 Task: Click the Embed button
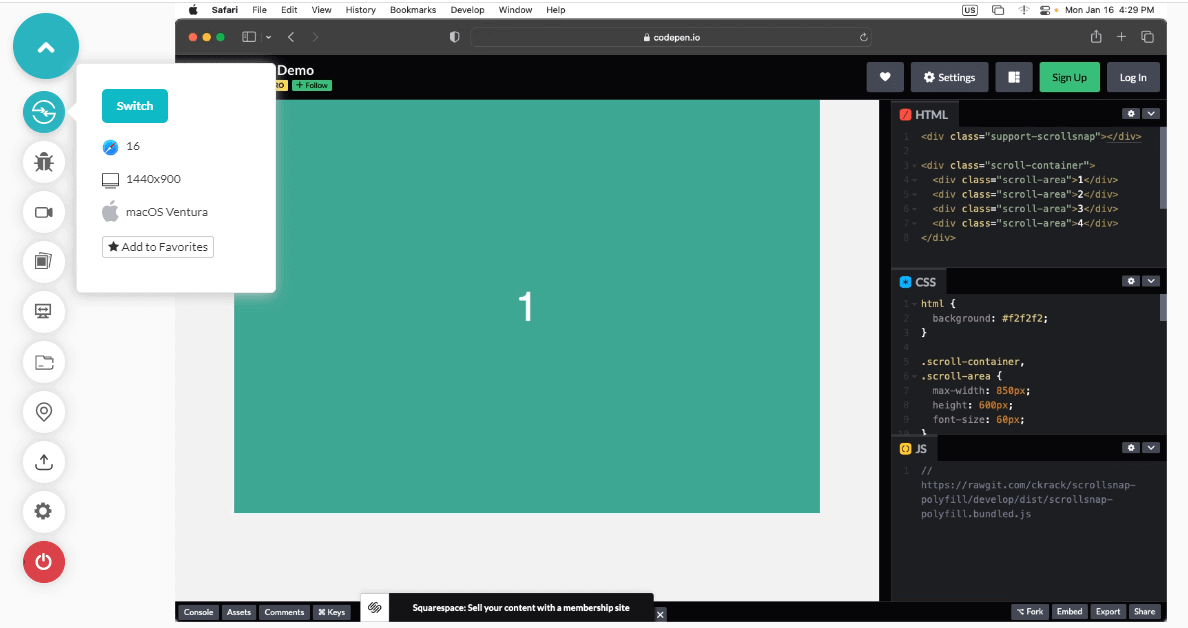coord(1069,611)
